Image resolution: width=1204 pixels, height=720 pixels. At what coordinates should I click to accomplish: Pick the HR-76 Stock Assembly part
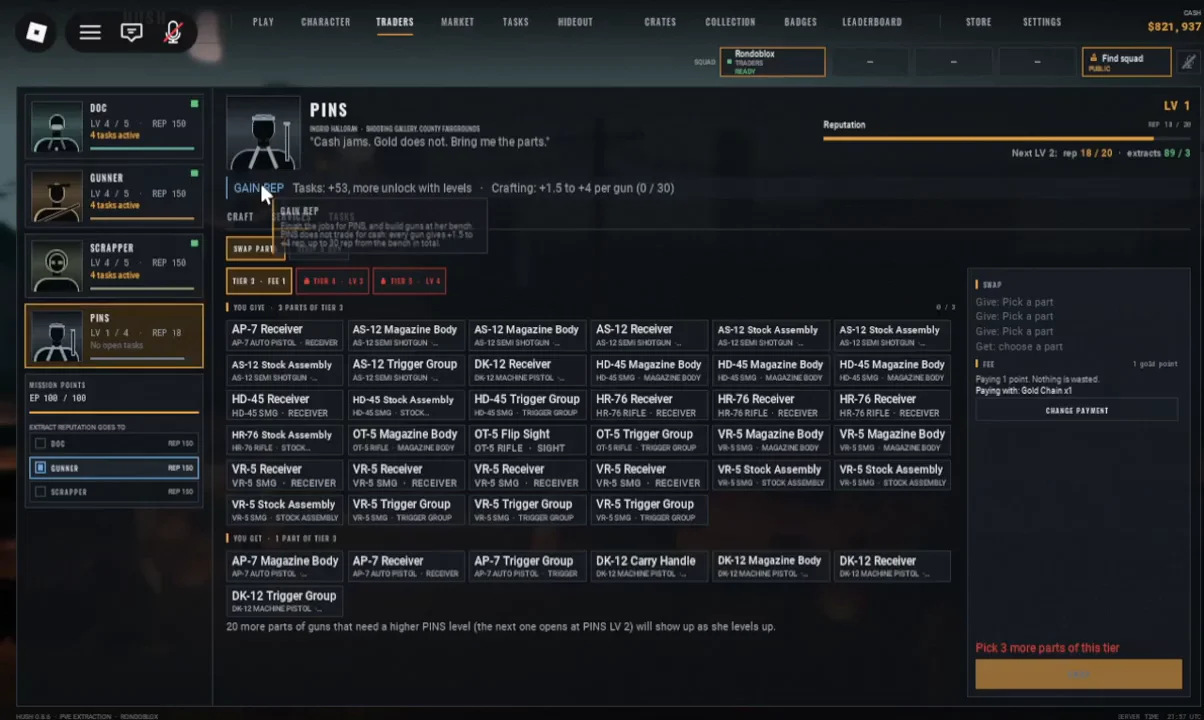pos(285,440)
